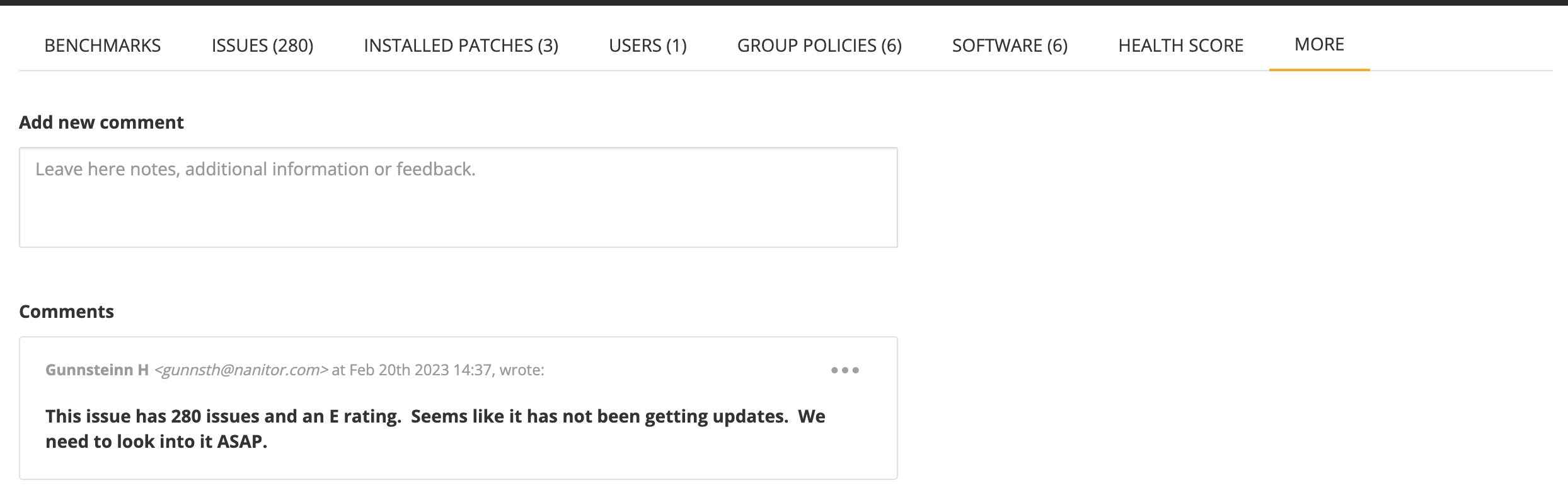Open the Issues (280) tab
1568x497 pixels.
[x=262, y=45]
